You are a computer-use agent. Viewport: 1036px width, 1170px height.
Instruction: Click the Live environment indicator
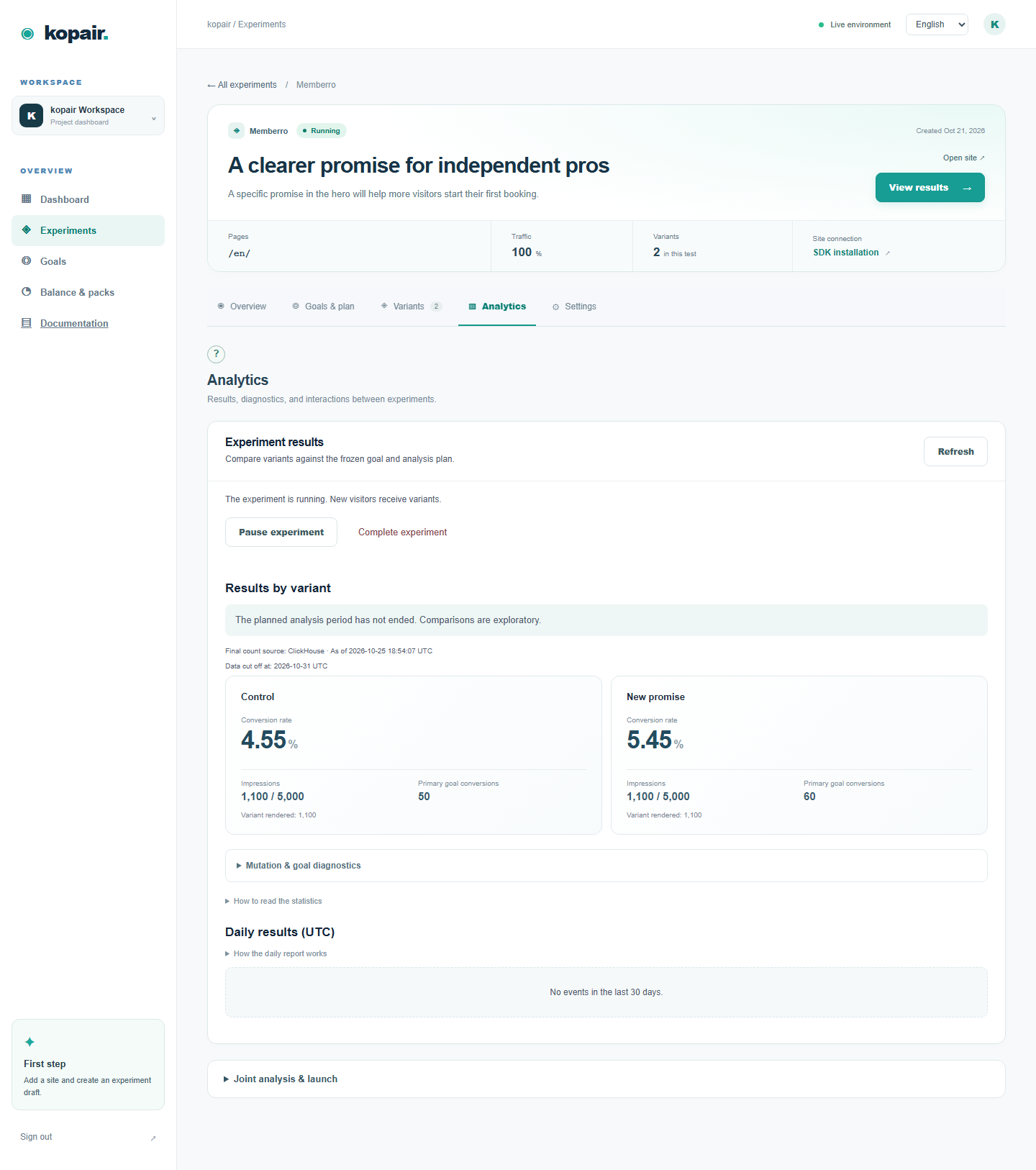(x=855, y=24)
